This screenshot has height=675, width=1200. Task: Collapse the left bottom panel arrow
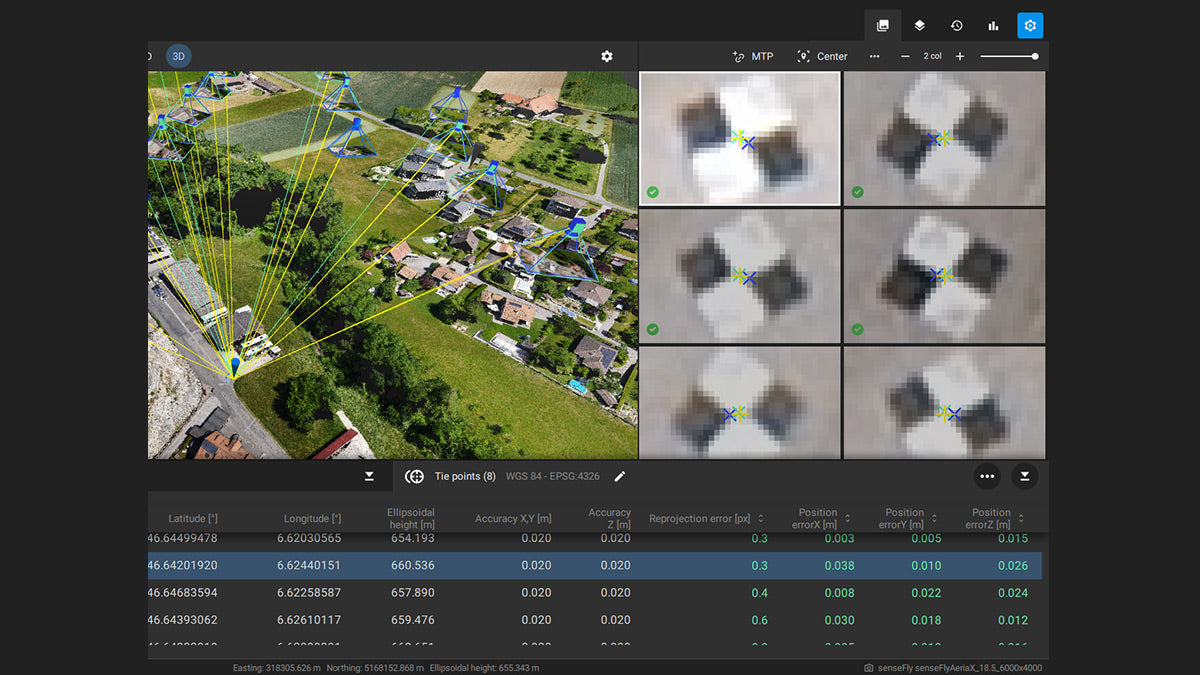point(369,477)
